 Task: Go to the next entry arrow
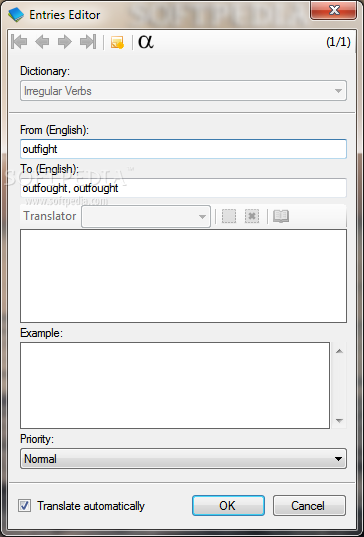pos(64,42)
